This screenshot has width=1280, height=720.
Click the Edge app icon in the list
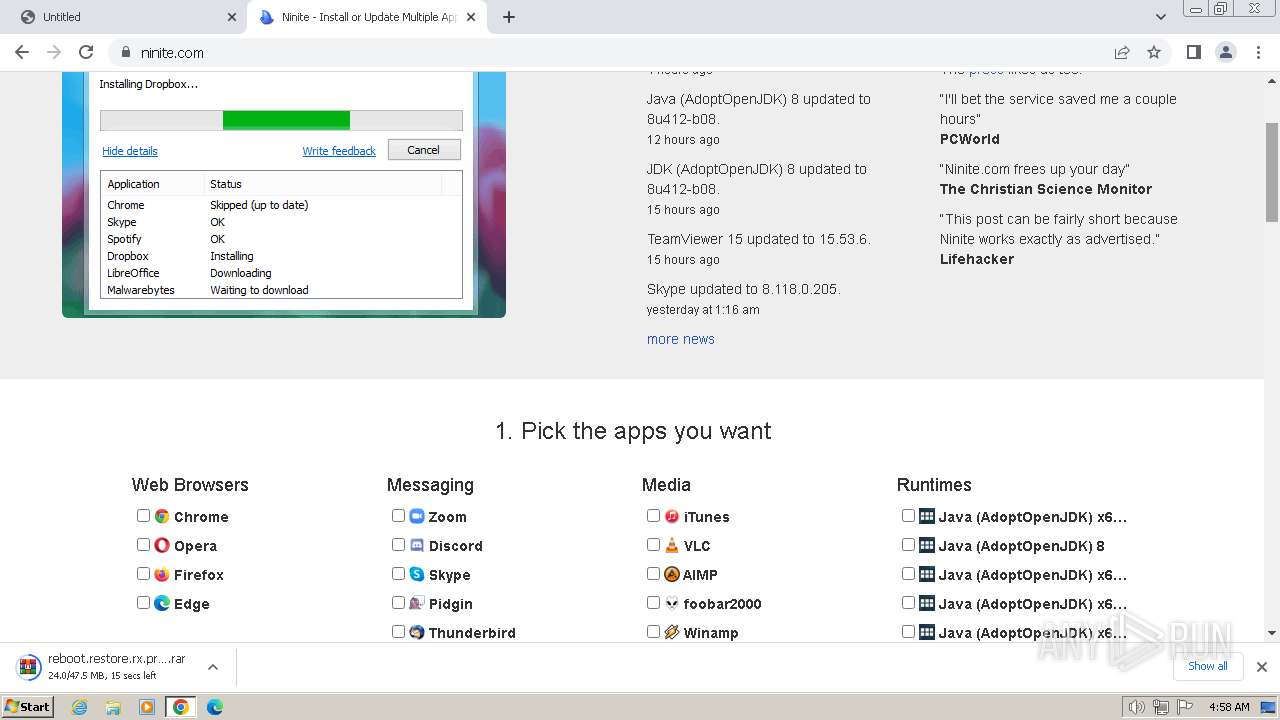(x=162, y=604)
